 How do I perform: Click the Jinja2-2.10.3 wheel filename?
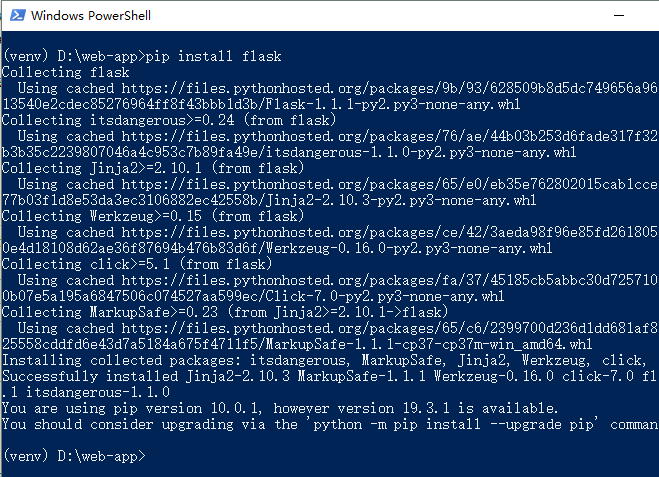point(401,200)
